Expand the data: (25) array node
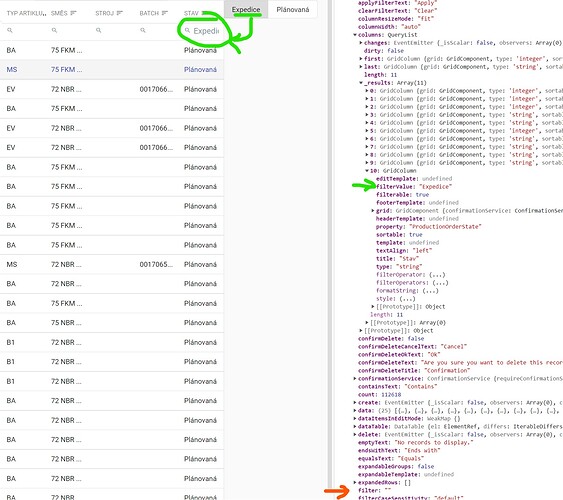Viewport: 563px width, 500px height. click(x=355, y=411)
